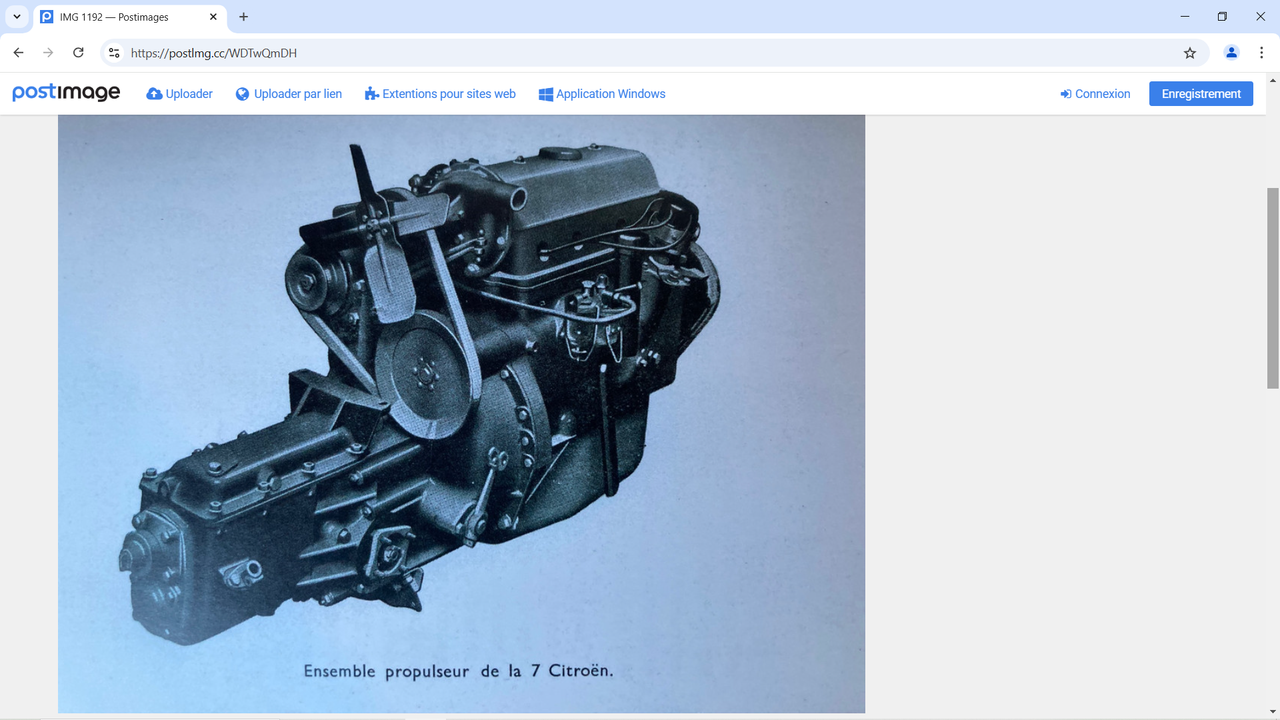View site information icon in address bar
Image resolution: width=1280 pixels, height=720 pixels.
click(x=114, y=53)
